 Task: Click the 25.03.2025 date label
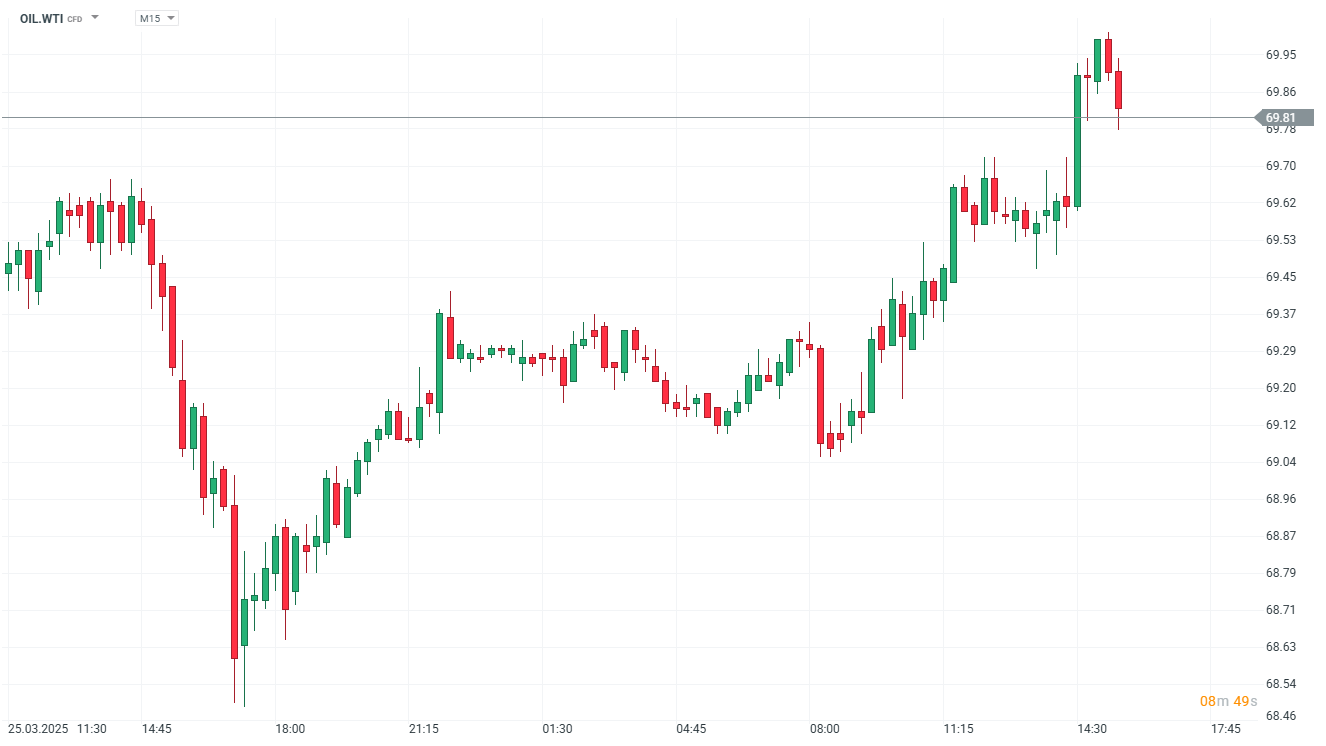[x=38, y=729]
